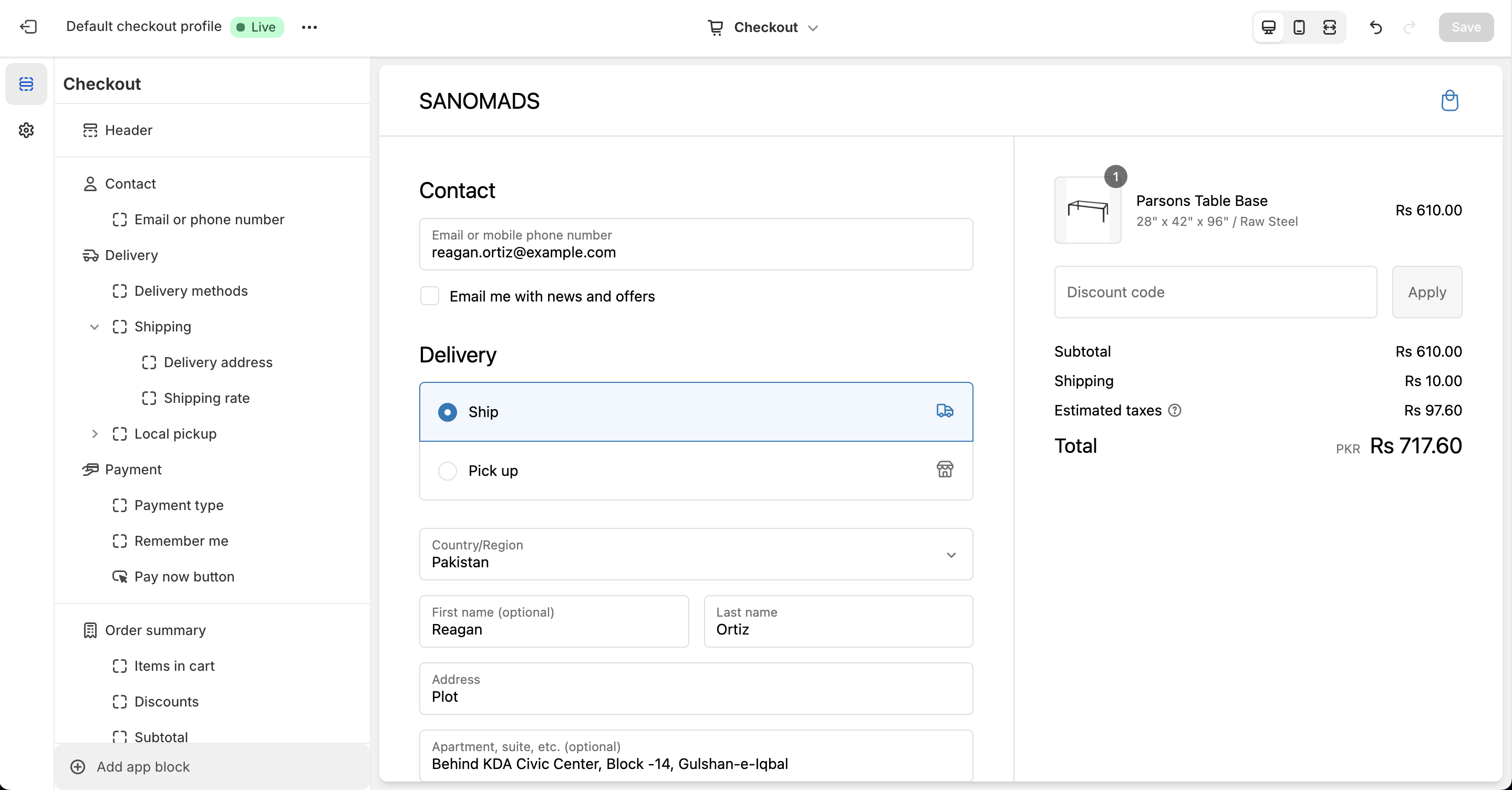Open the Checkout page selector dropdown
Screen dimensions: 1512x790
762,27
